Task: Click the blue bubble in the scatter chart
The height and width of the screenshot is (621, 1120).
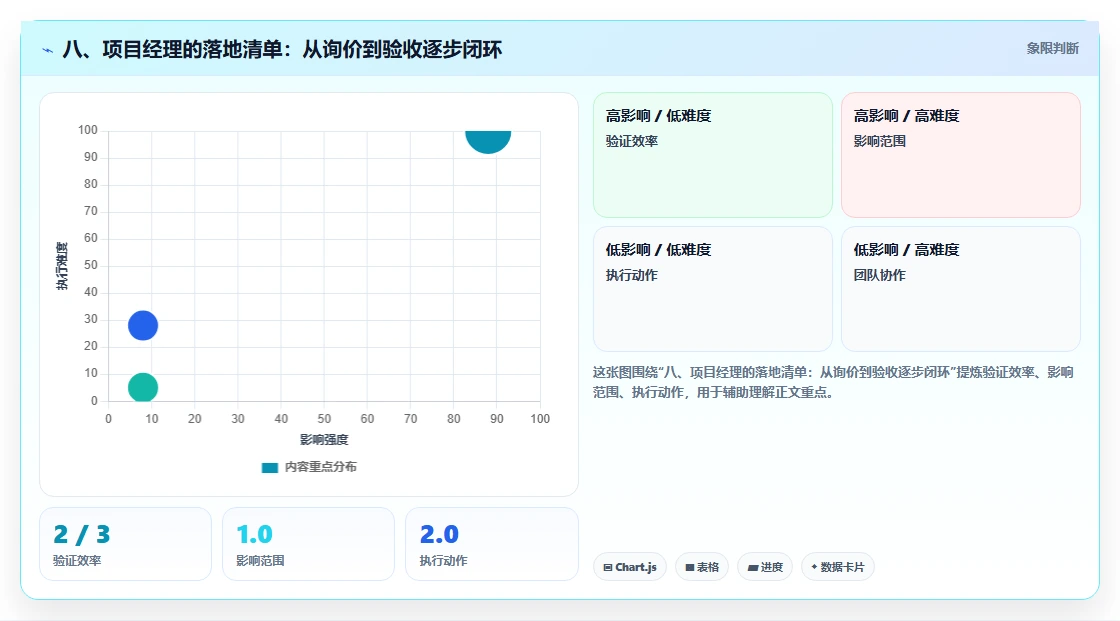Action: click(143, 326)
